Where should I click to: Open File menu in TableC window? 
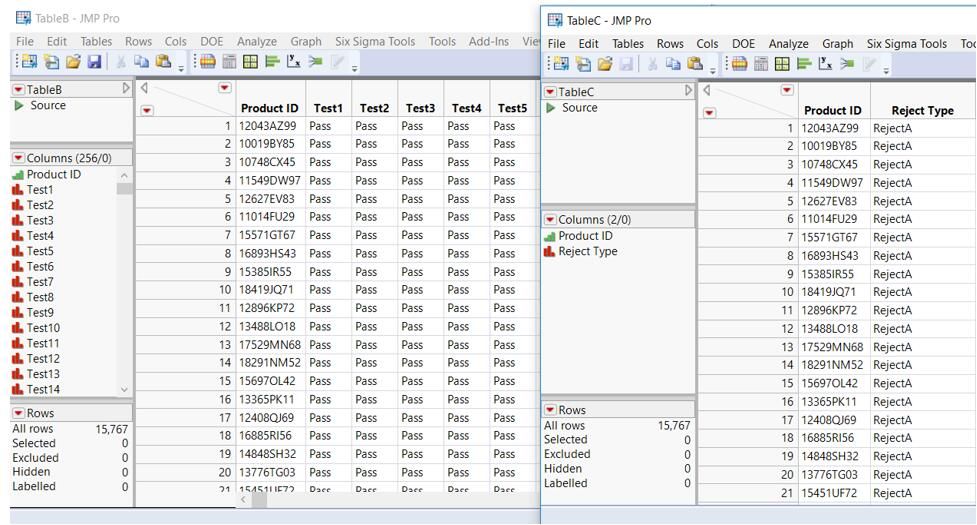pos(556,44)
